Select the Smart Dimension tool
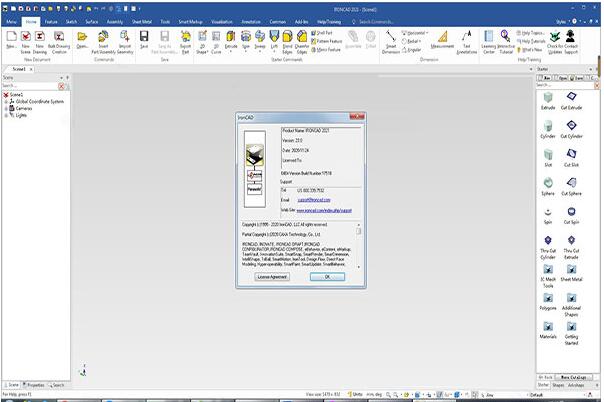 coord(391,37)
